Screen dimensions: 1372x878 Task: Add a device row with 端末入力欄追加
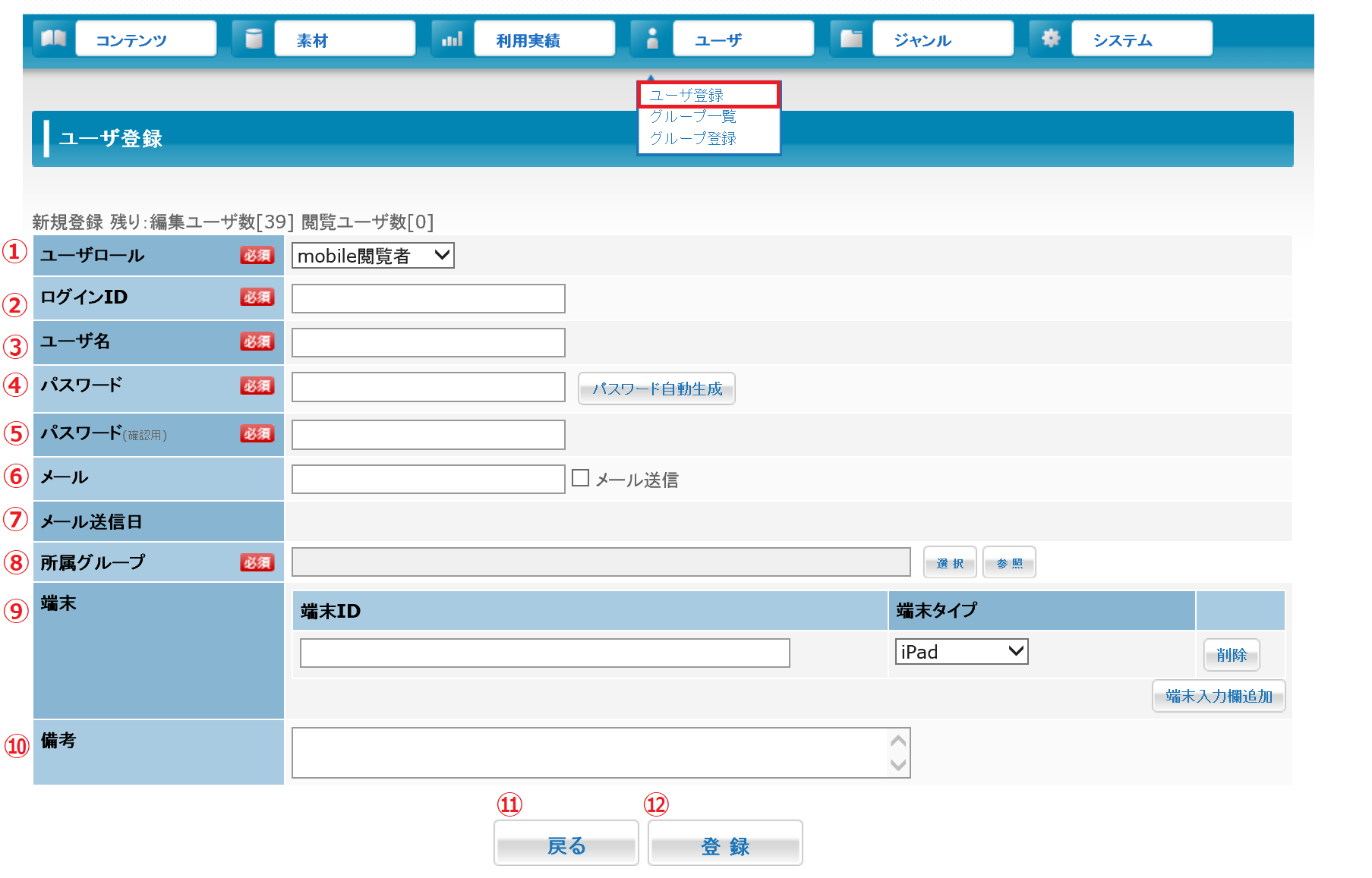point(1218,696)
